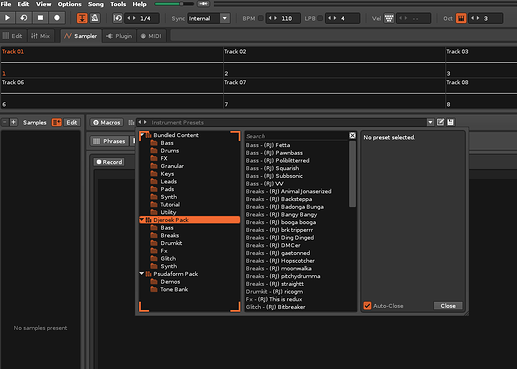Image resolution: width=517 pixels, height=369 pixels.
Task: Click BPM 110 value stepper arrows
Action: 273,18
